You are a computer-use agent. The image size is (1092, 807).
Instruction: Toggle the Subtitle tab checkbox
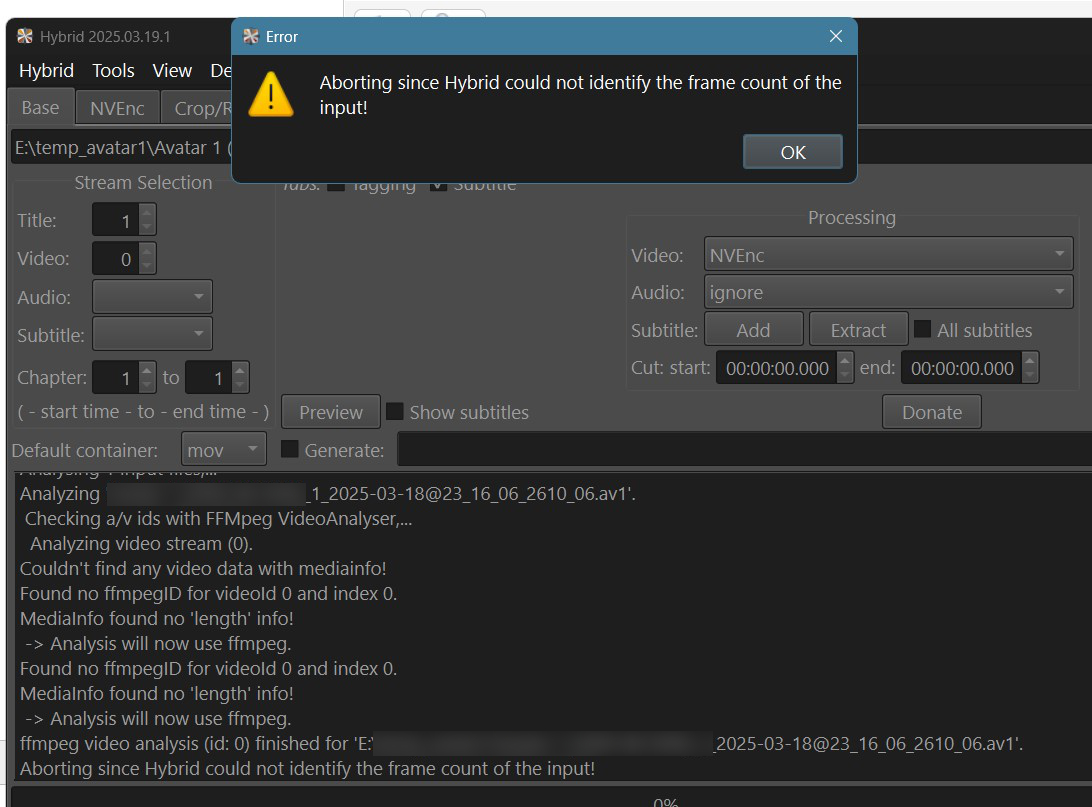pyautogui.click(x=438, y=186)
